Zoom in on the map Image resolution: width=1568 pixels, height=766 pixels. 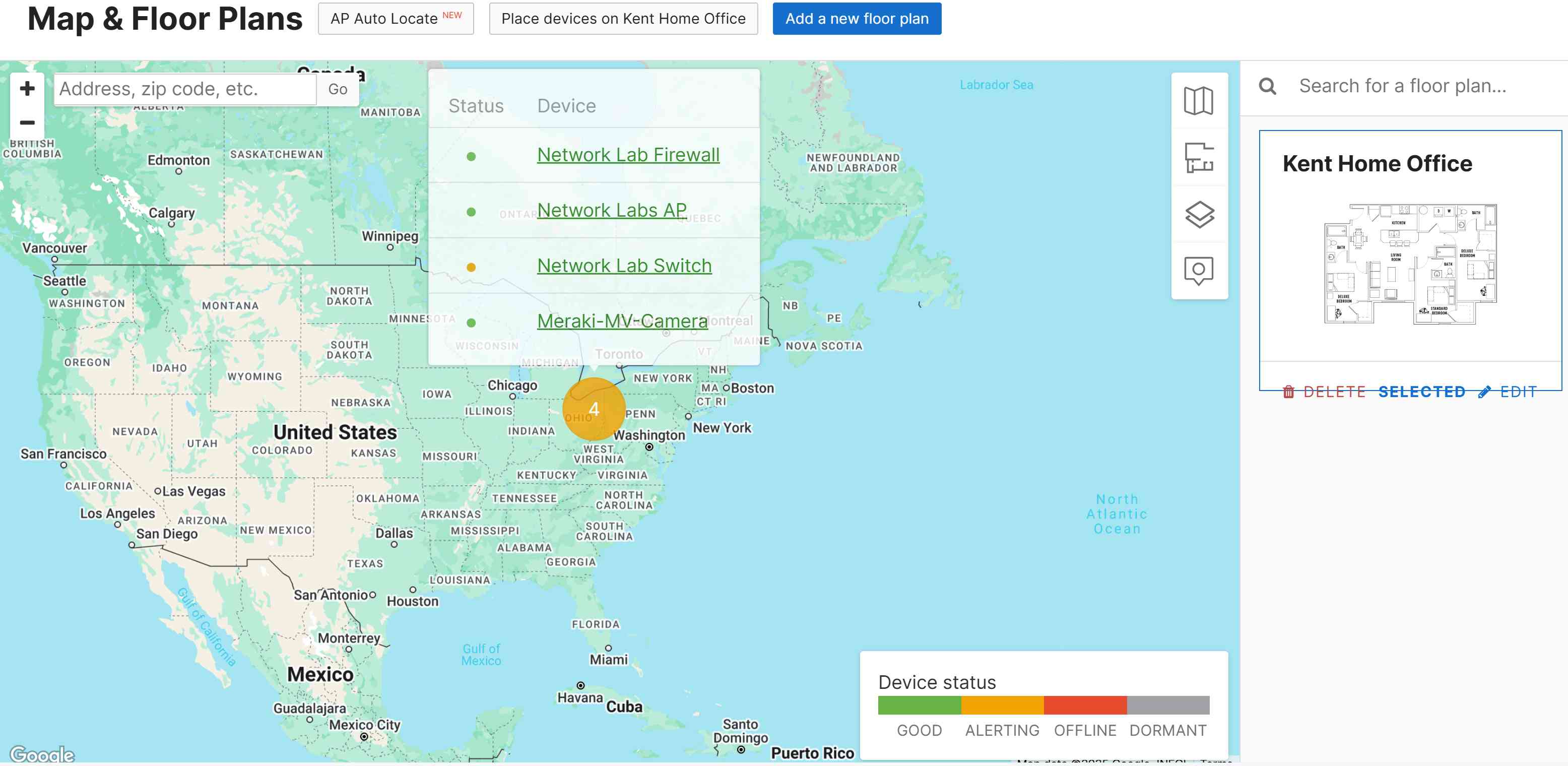27,89
